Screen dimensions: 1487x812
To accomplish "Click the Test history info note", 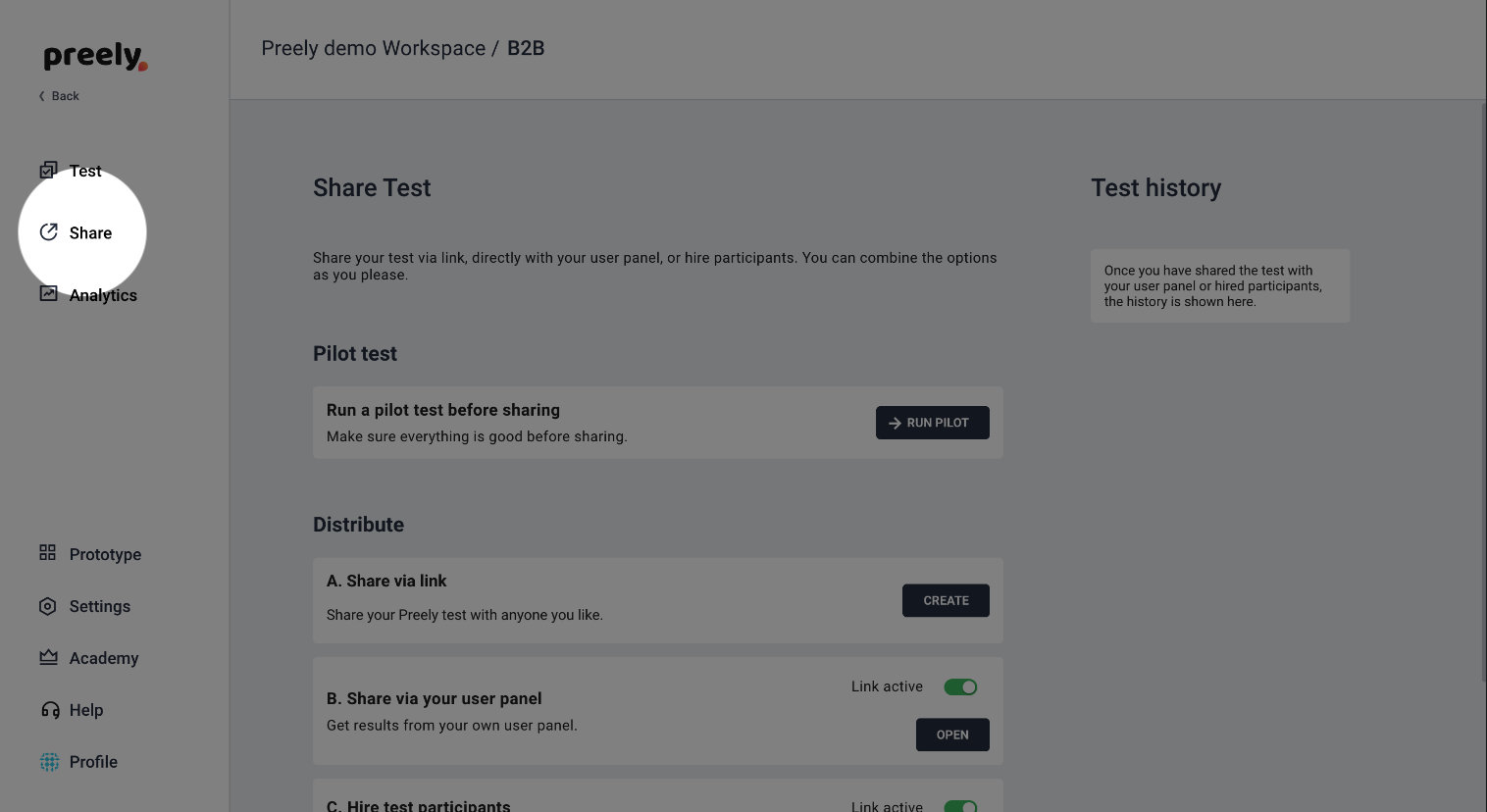I will [1220, 285].
